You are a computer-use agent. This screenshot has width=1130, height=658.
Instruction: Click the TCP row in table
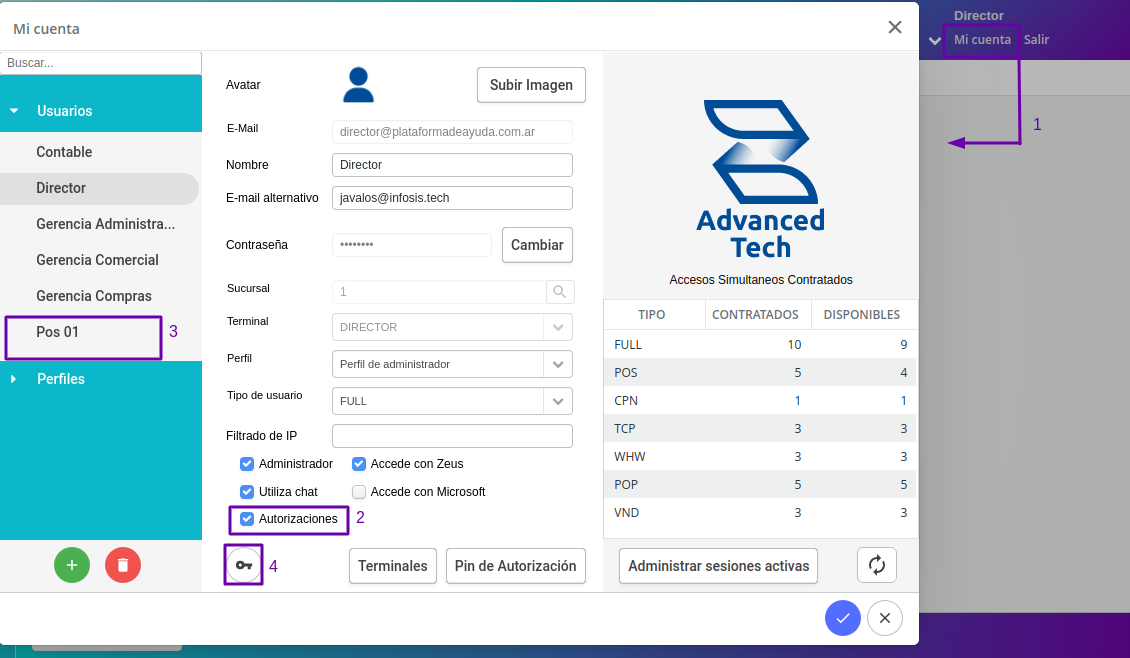tap(760, 429)
